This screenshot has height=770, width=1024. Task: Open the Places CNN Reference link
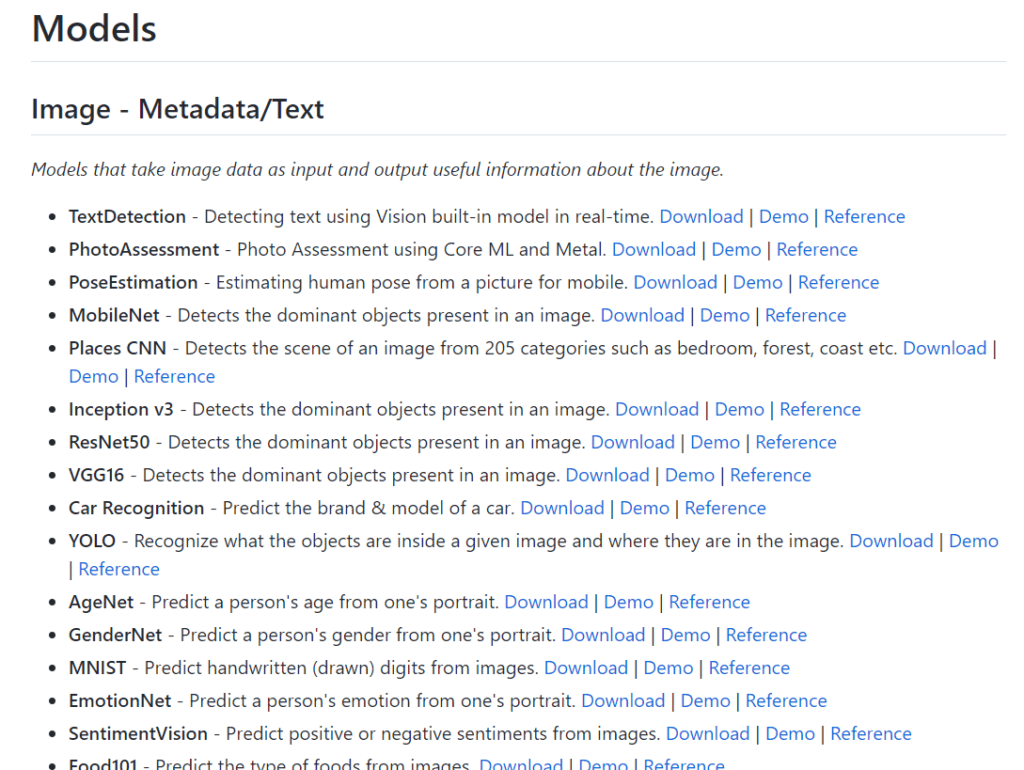tap(174, 377)
